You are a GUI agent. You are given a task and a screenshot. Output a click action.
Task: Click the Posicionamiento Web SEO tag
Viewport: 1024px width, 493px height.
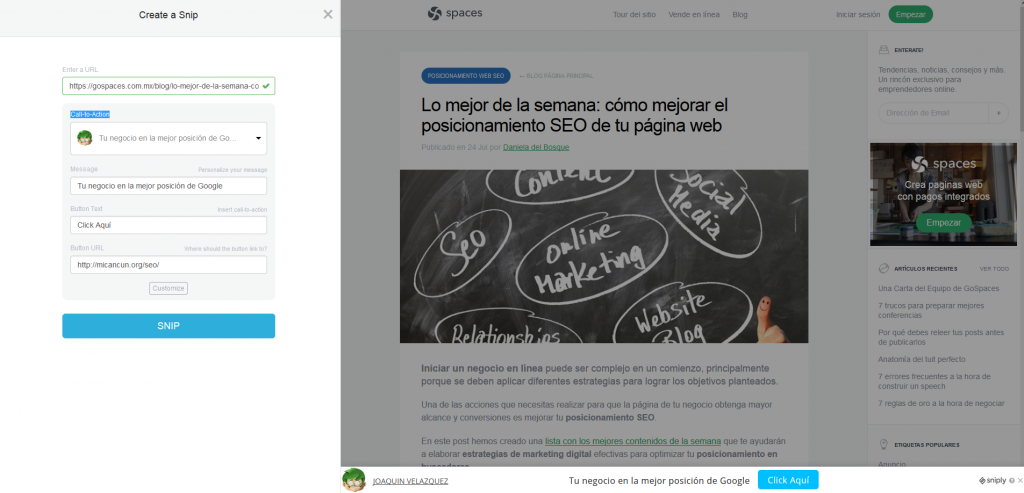(466, 76)
